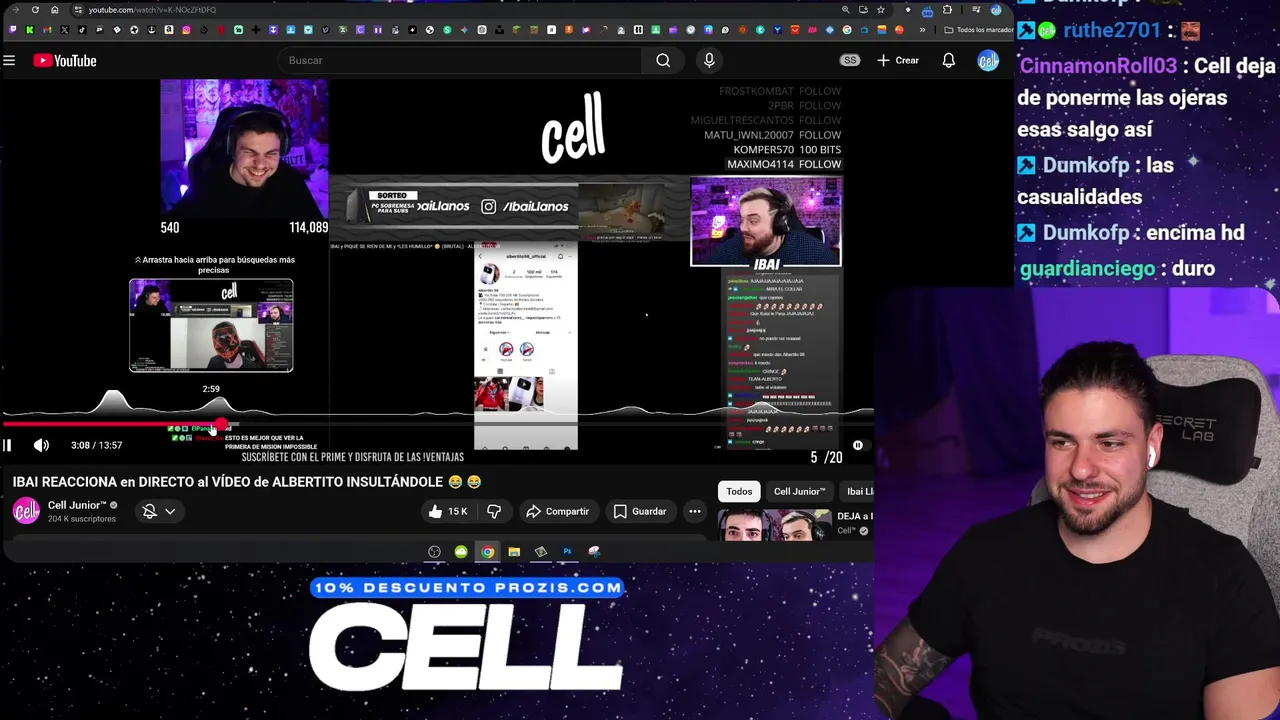
Task: Open Photoshop from the dock
Action: [567, 551]
